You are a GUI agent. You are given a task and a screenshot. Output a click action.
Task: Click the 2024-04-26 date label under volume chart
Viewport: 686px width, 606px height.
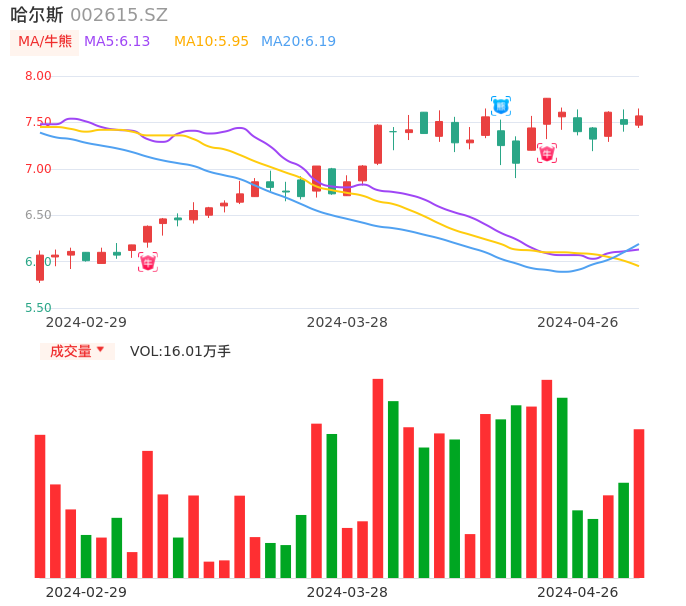click(577, 592)
